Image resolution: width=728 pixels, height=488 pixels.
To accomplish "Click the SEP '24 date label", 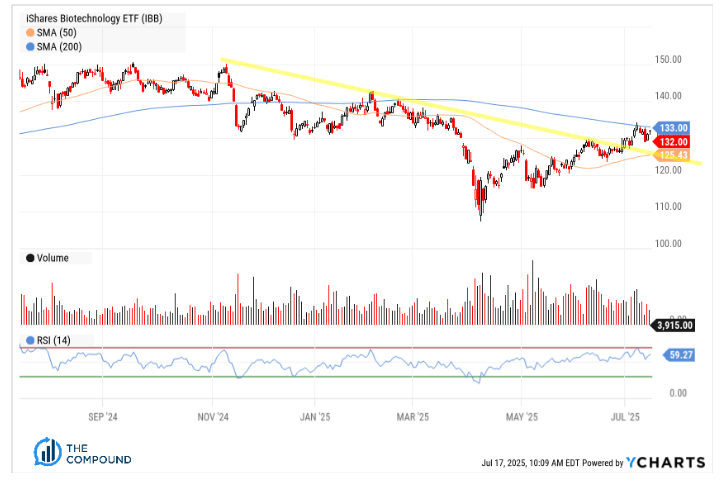I will 103,417.
